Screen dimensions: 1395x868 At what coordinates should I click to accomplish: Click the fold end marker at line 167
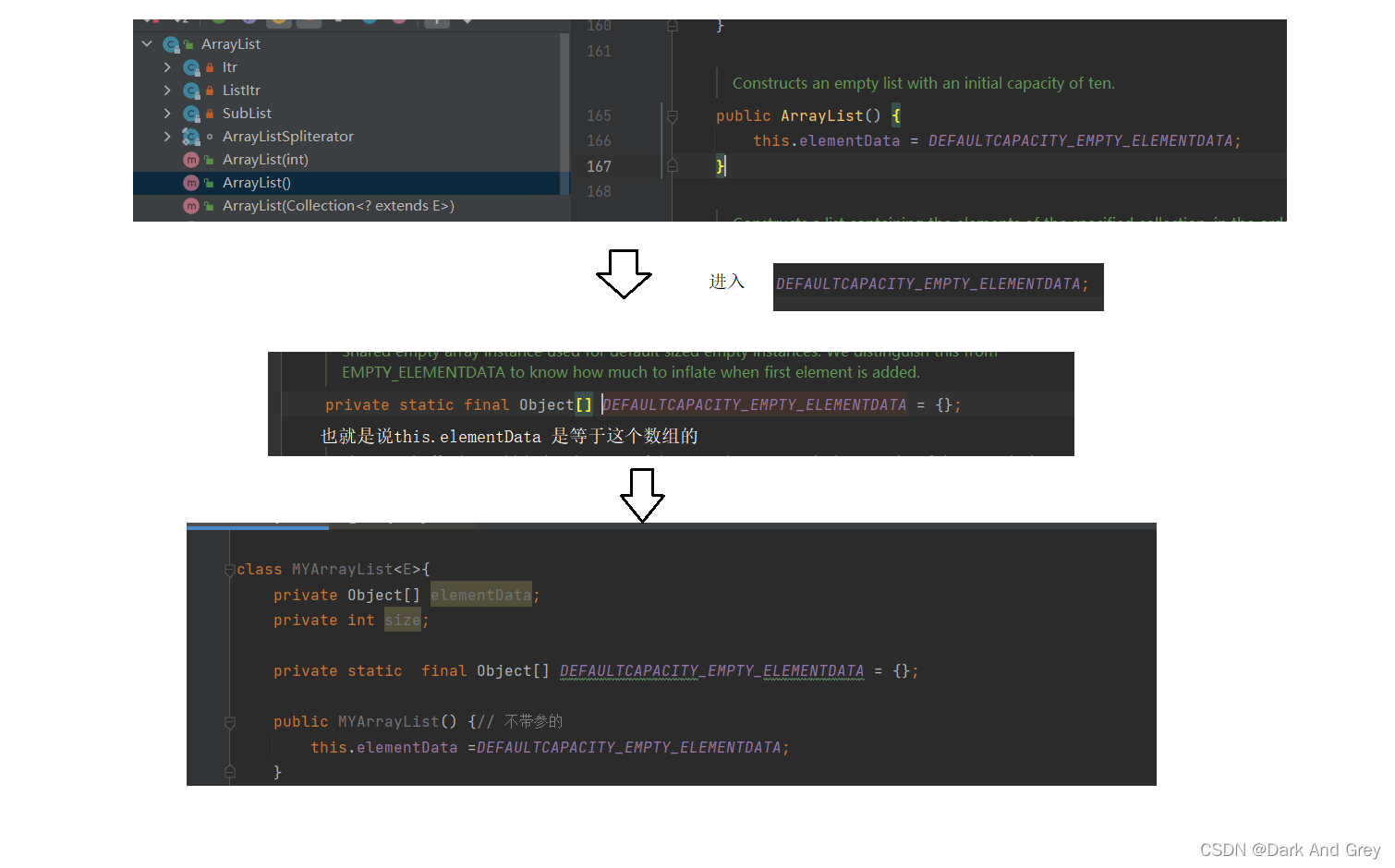[673, 166]
